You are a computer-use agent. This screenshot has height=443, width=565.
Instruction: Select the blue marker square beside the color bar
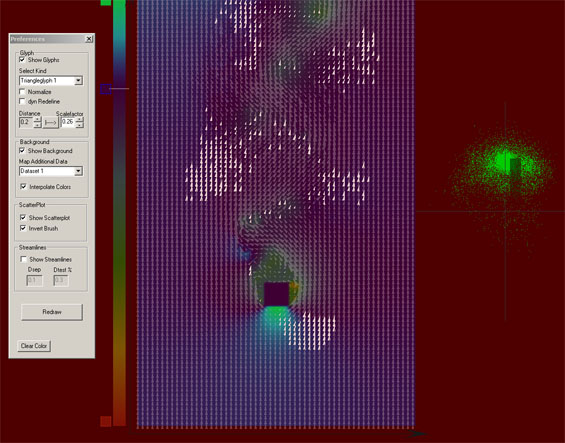coord(106,89)
